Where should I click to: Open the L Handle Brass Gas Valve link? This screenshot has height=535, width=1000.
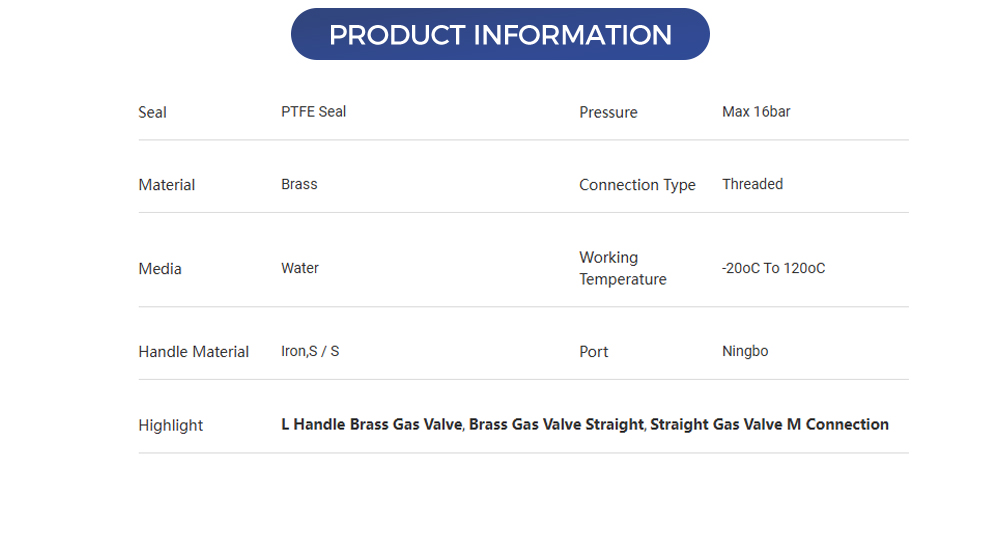click(x=372, y=425)
